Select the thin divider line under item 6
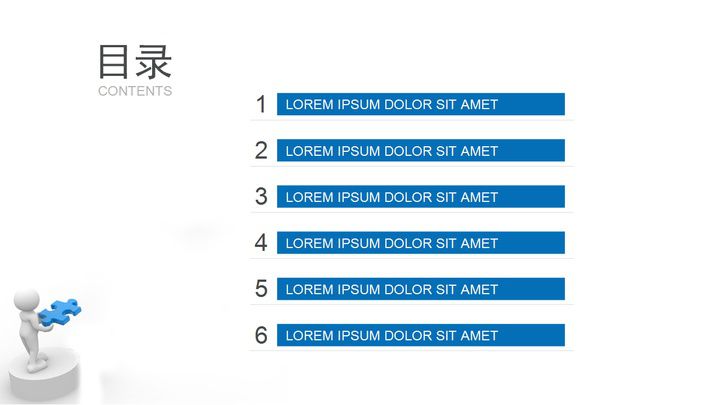Image resolution: width=721 pixels, height=405 pixels. coord(412,351)
